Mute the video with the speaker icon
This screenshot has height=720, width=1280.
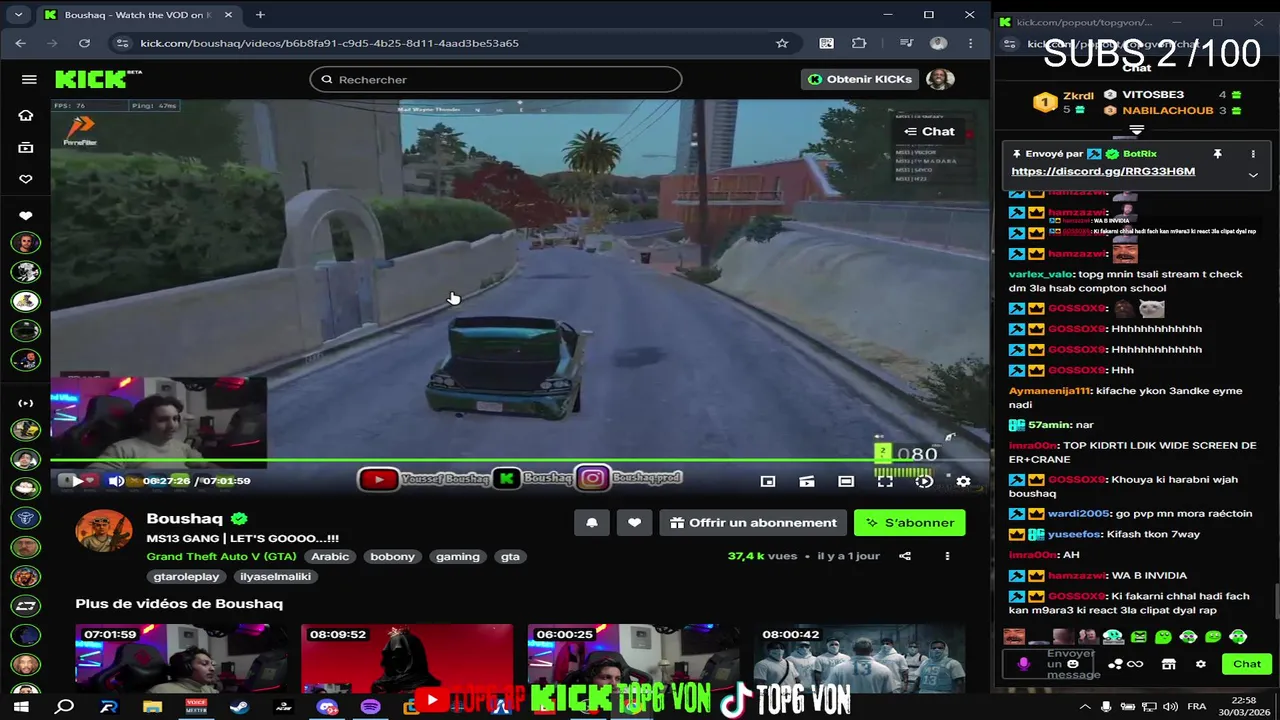pos(116,481)
